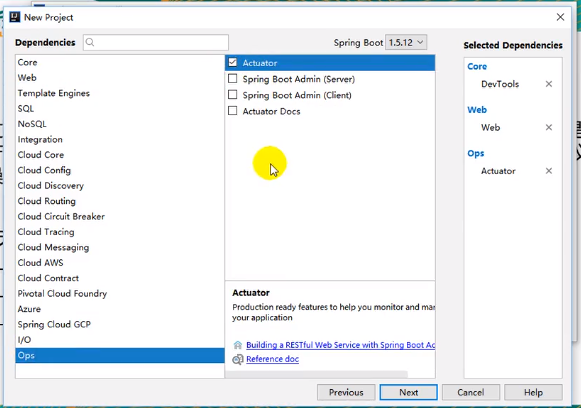Check Spring Boot Admin (Server)
Image resolution: width=581 pixels, height=408 pixels.
(233, 79)
